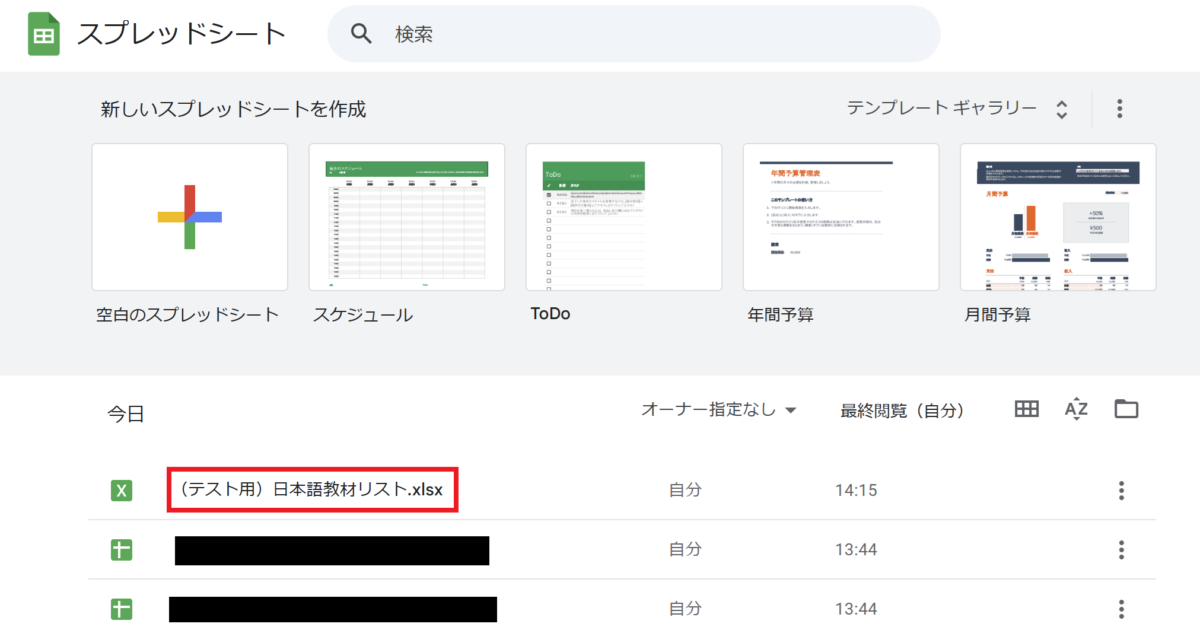Image resolution: width=1200 pixels, height=630 pixels.
Task: Pick the 月間予算 template thumbnail
Action: pyautogui.click(x=1057, y=217)
